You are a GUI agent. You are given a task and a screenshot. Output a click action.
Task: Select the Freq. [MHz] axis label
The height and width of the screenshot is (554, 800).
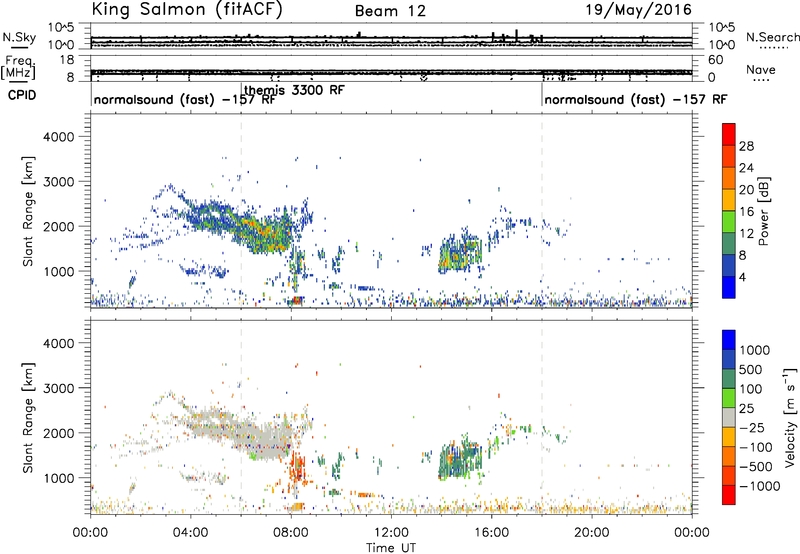18,67
